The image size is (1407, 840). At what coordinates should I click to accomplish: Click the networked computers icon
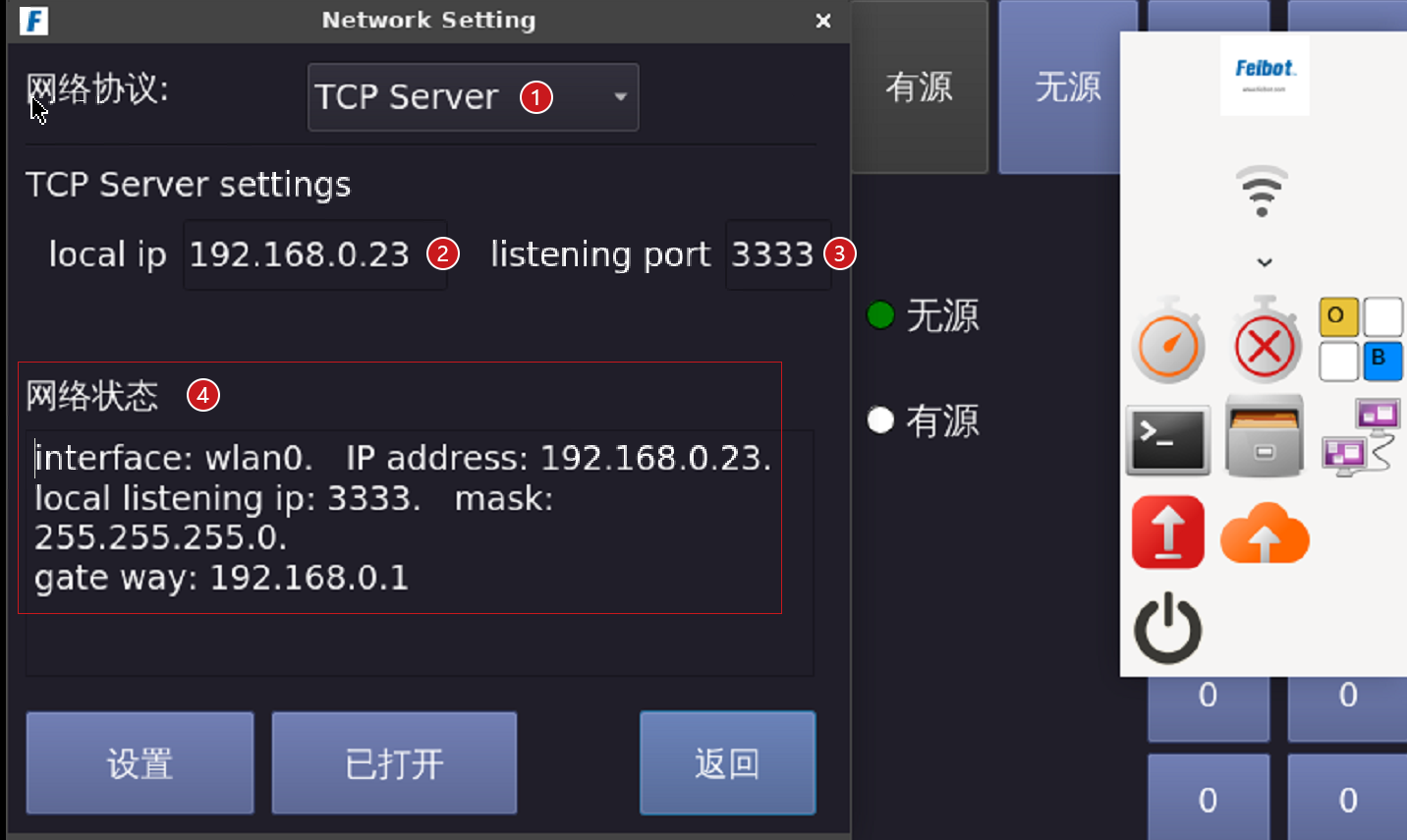click(x=1361, y=438)
